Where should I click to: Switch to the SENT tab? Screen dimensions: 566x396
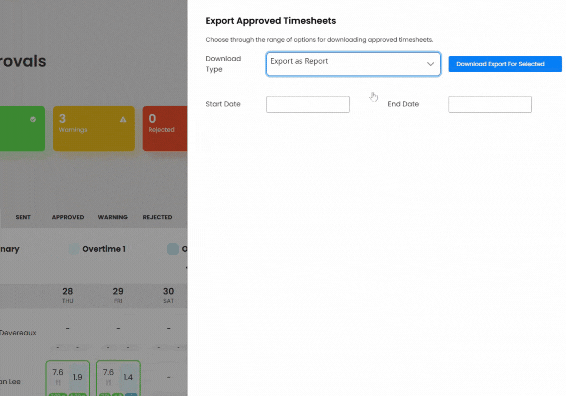[x=23, y=217]
